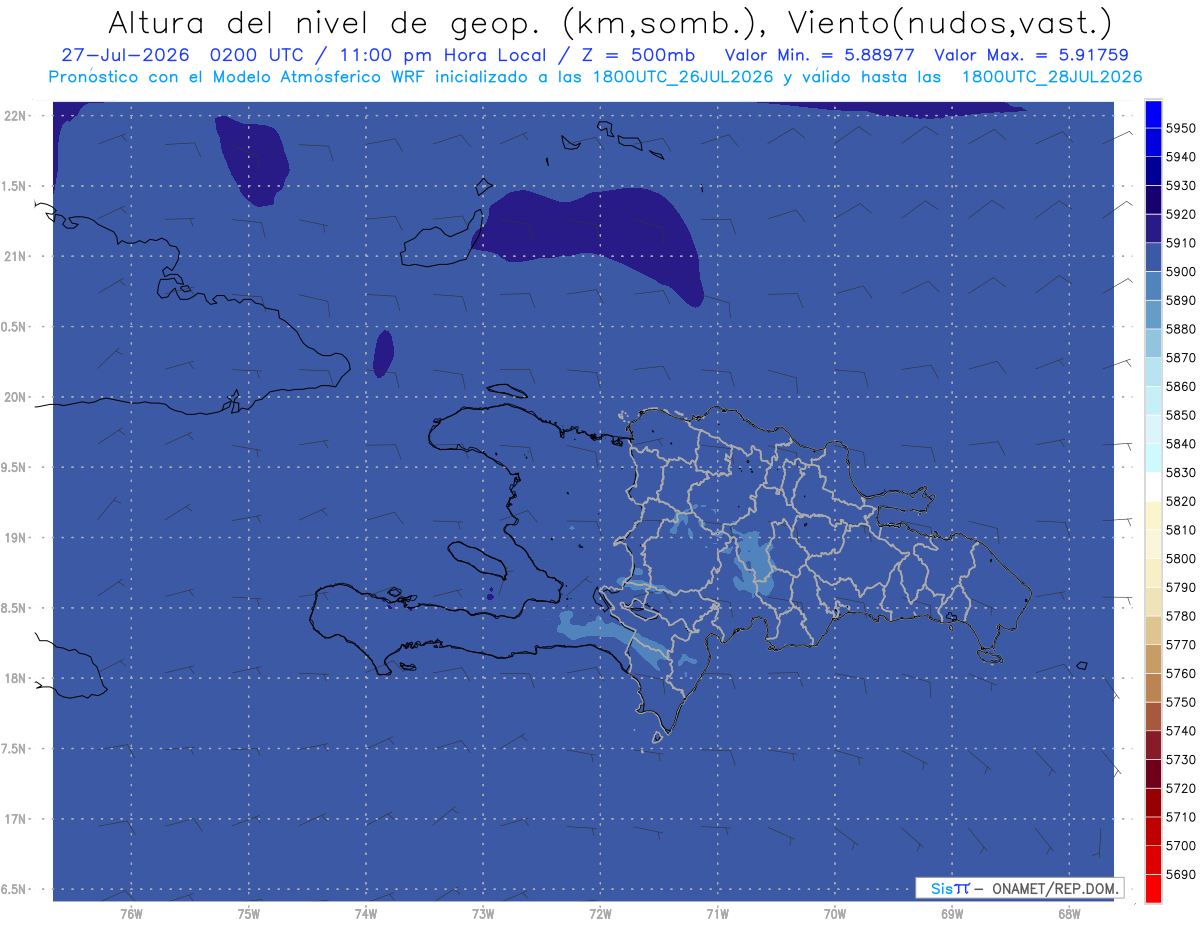
Task: Click the 'Valor Min. = 5.88977' text
Action: click(x=819, y=55)
